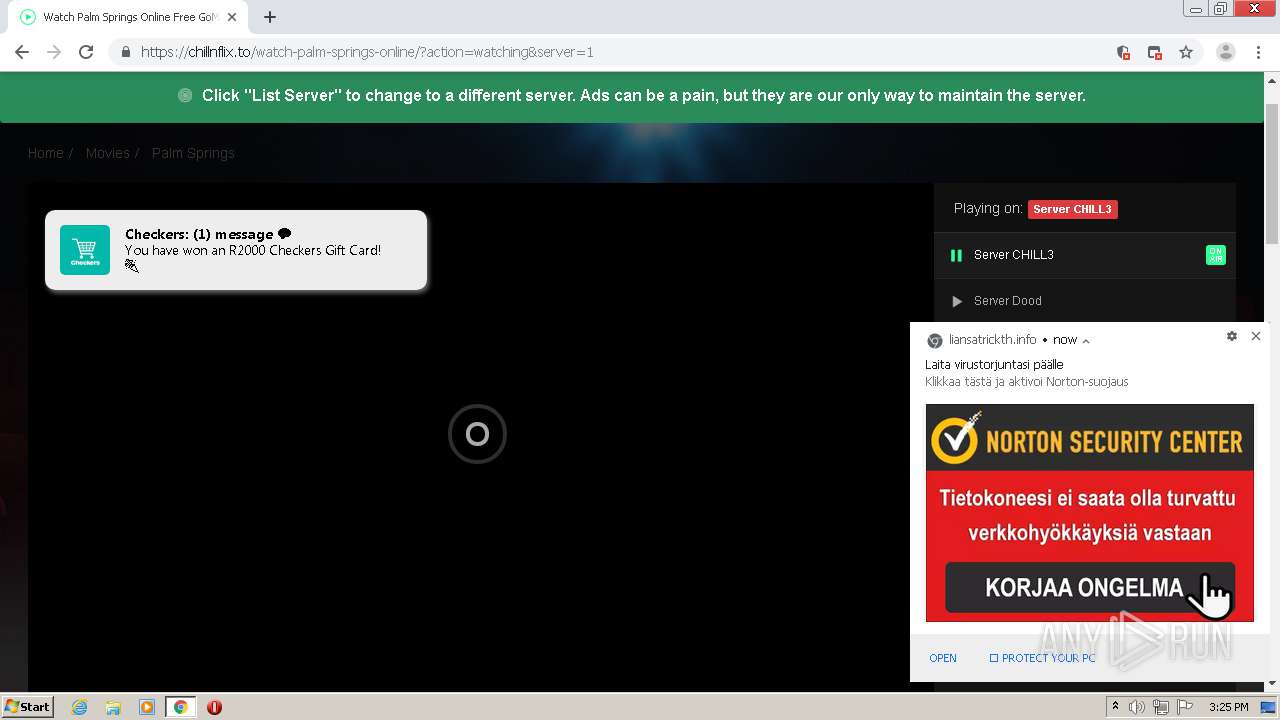Launch Internet Explorer from taskbar

[x=80, y=707]
